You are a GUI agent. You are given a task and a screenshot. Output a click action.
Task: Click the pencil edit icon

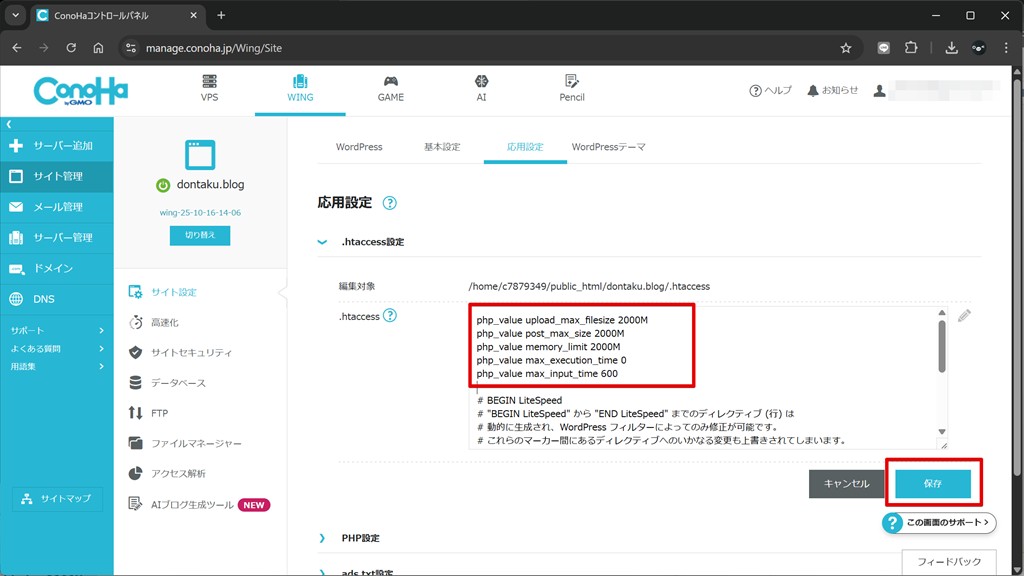tap(965, 316)
